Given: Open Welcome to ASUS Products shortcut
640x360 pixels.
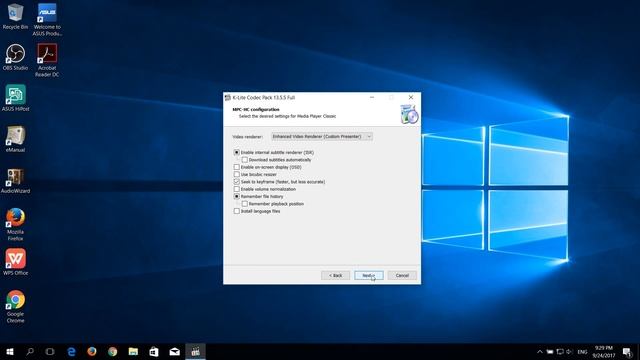Looking at the screenshot, I should (47, 19).
